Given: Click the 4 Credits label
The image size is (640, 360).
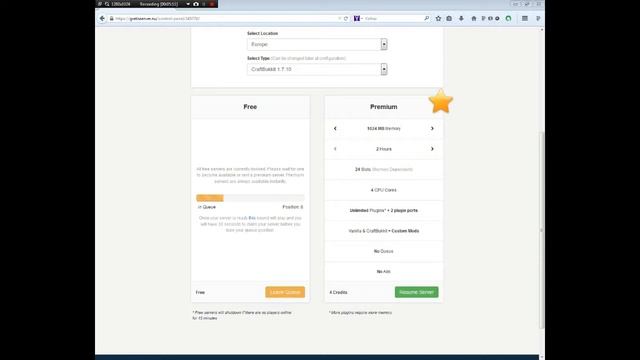Looking at the screenshot, I should pos(338,292).
